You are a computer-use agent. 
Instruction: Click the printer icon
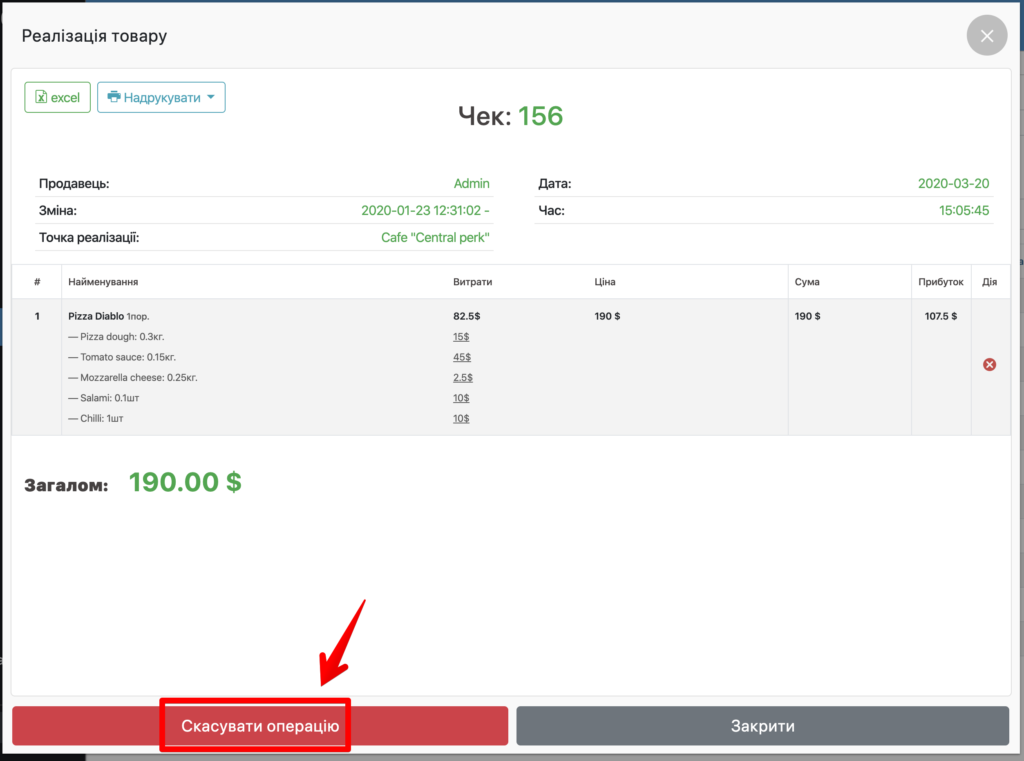pyautogui.click(x=114, y=97)
